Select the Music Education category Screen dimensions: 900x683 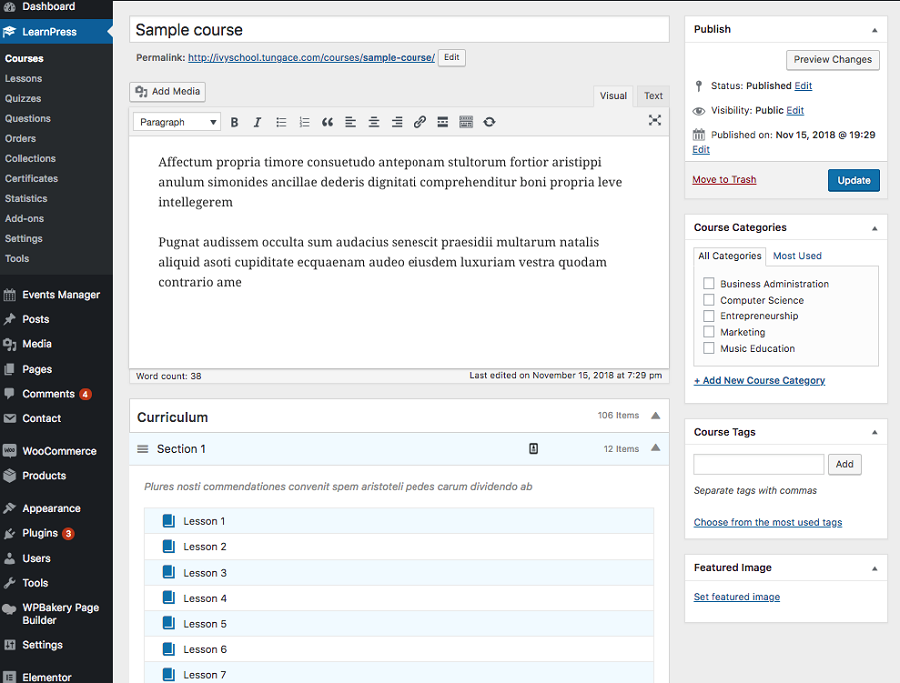(709, 349)
